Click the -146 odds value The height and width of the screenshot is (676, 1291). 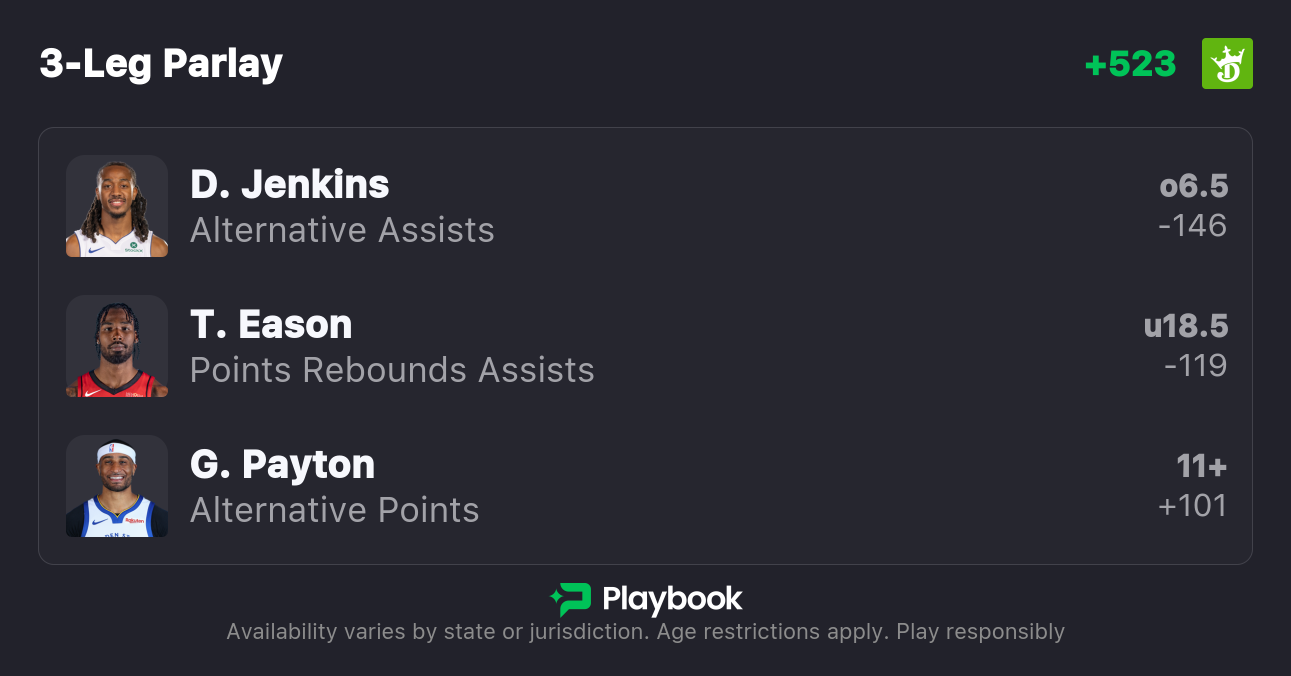1192,226
